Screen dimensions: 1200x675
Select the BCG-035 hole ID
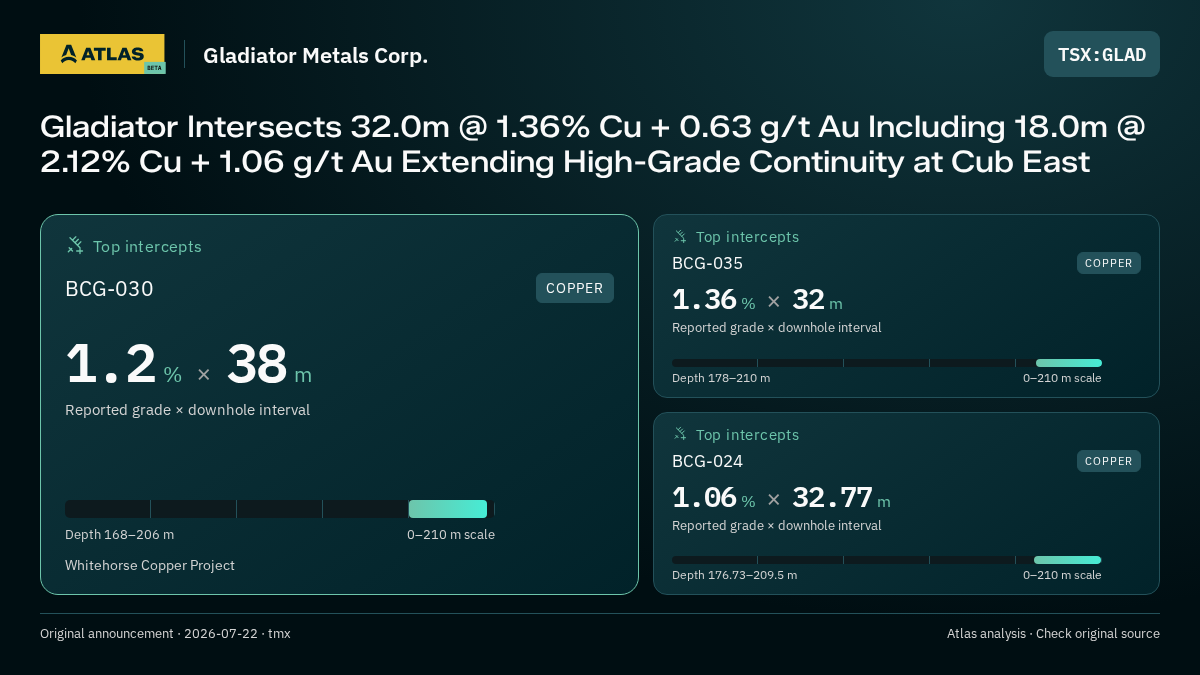click(707, 263)
